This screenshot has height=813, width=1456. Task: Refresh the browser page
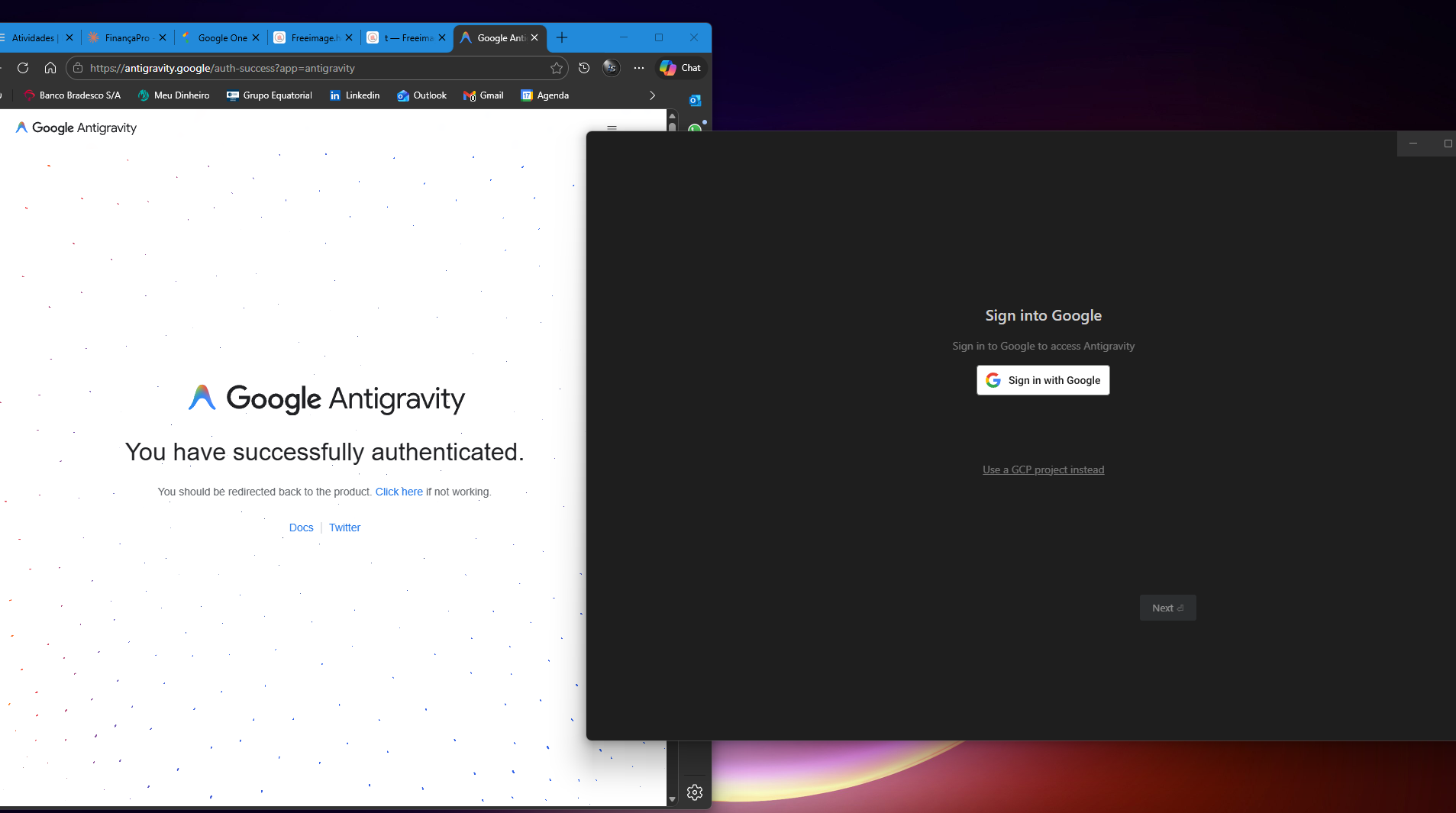coord(23,68)
